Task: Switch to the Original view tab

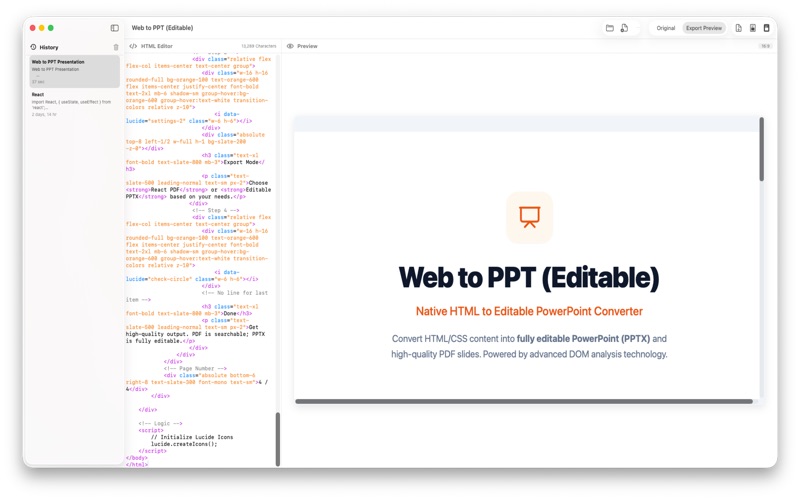Action: pos(665,28)
